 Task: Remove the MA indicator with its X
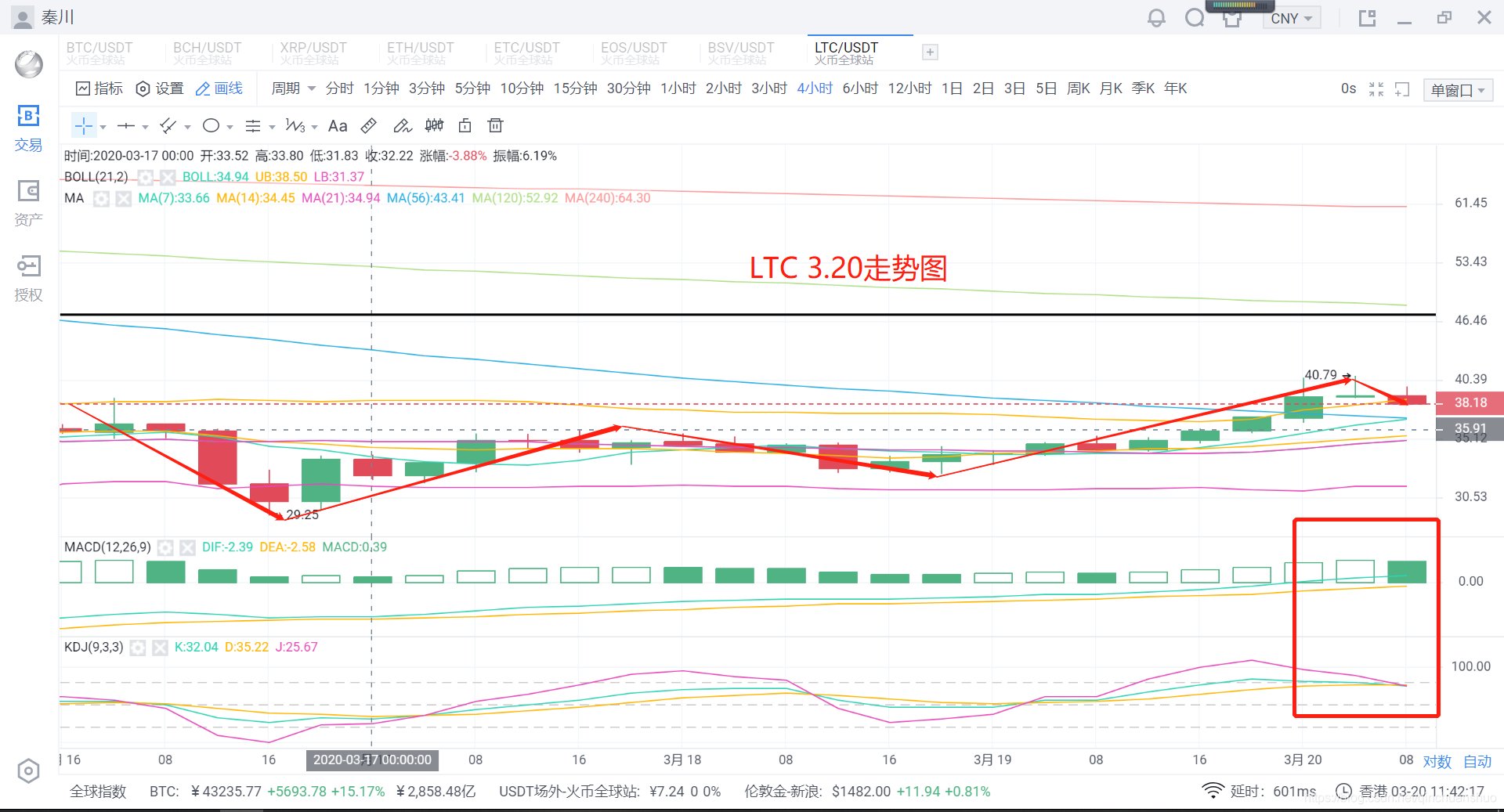click(123, 199)
